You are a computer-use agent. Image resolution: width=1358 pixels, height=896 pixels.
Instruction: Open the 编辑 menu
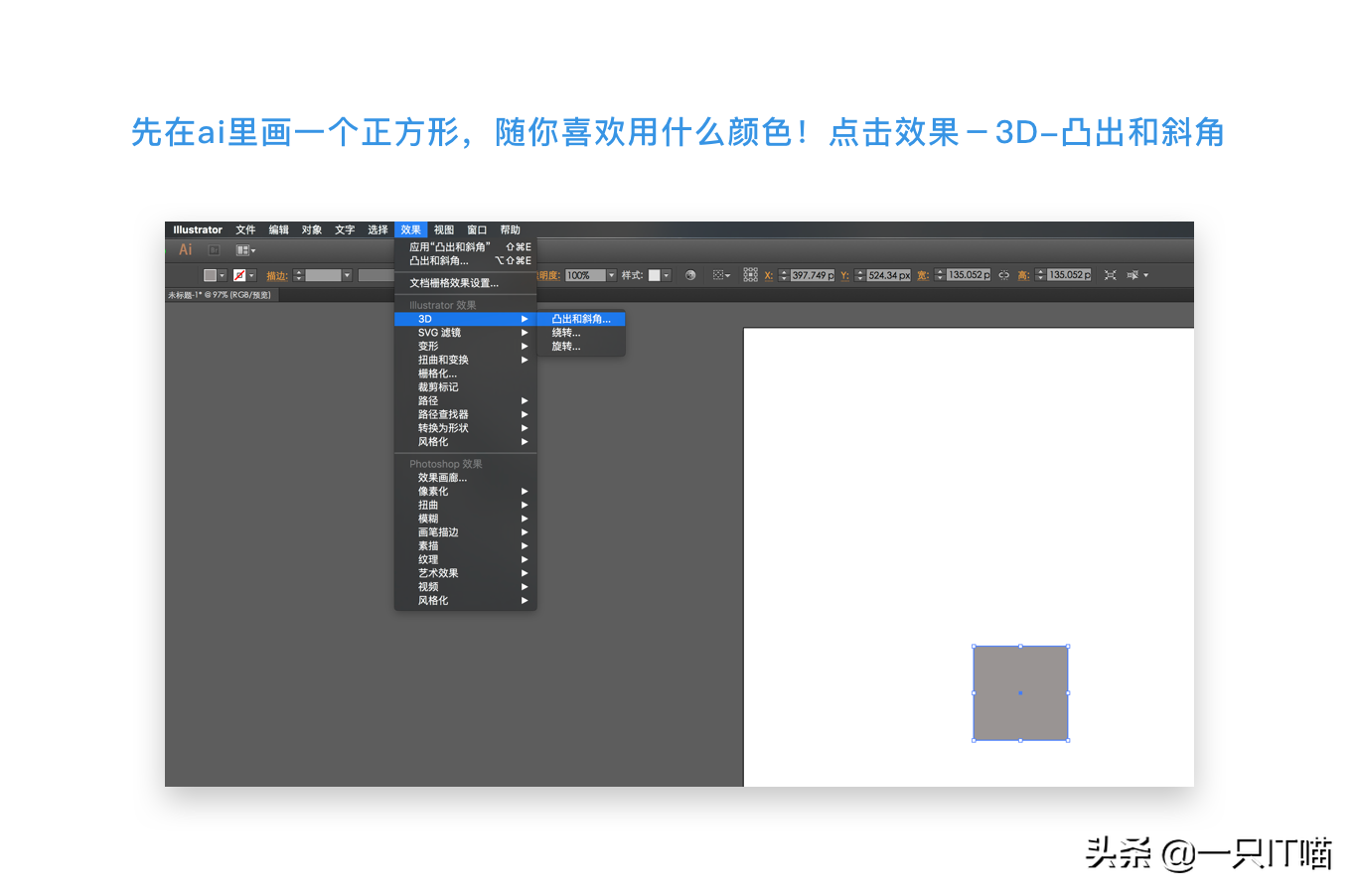pyautogui.click(x=278, y=229)
